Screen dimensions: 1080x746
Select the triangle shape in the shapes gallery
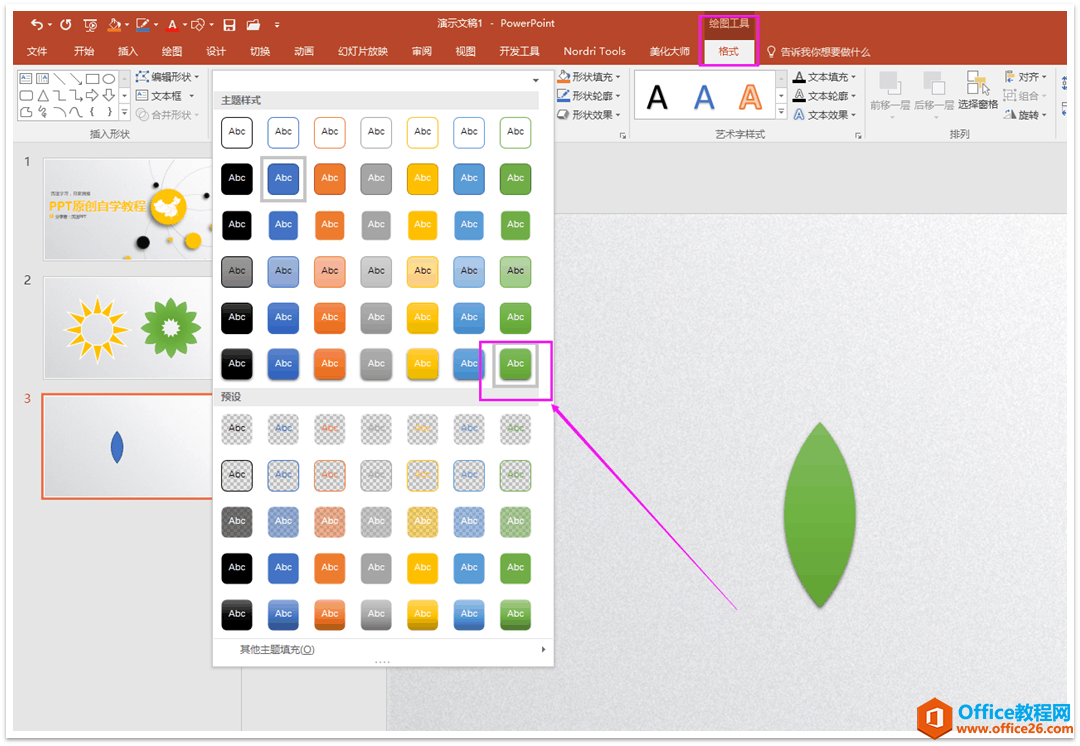[43, 95]
